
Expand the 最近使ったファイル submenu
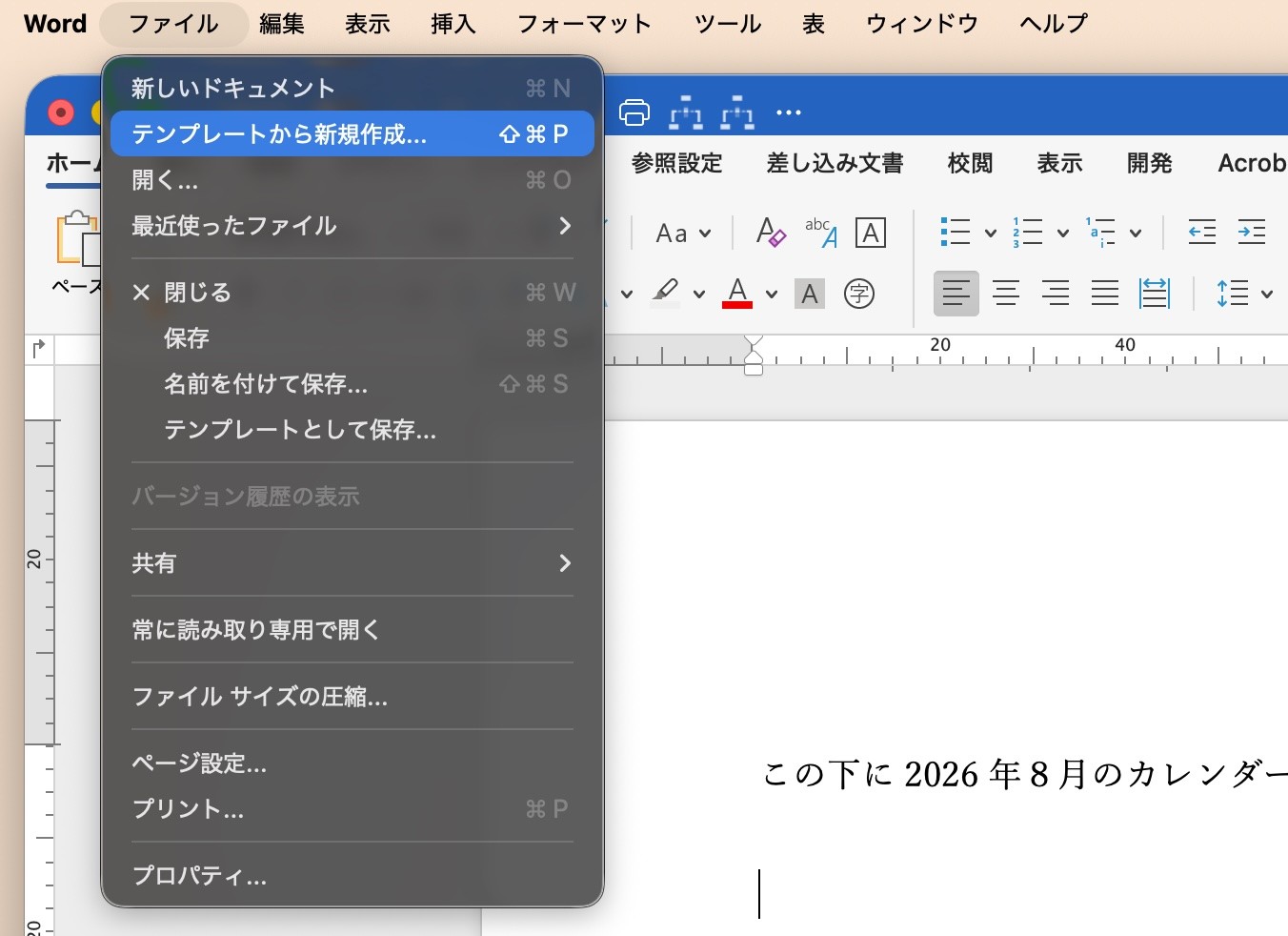352,226
